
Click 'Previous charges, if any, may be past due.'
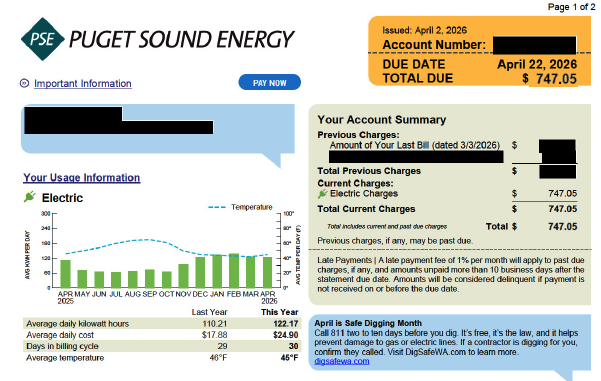[395, 241]
